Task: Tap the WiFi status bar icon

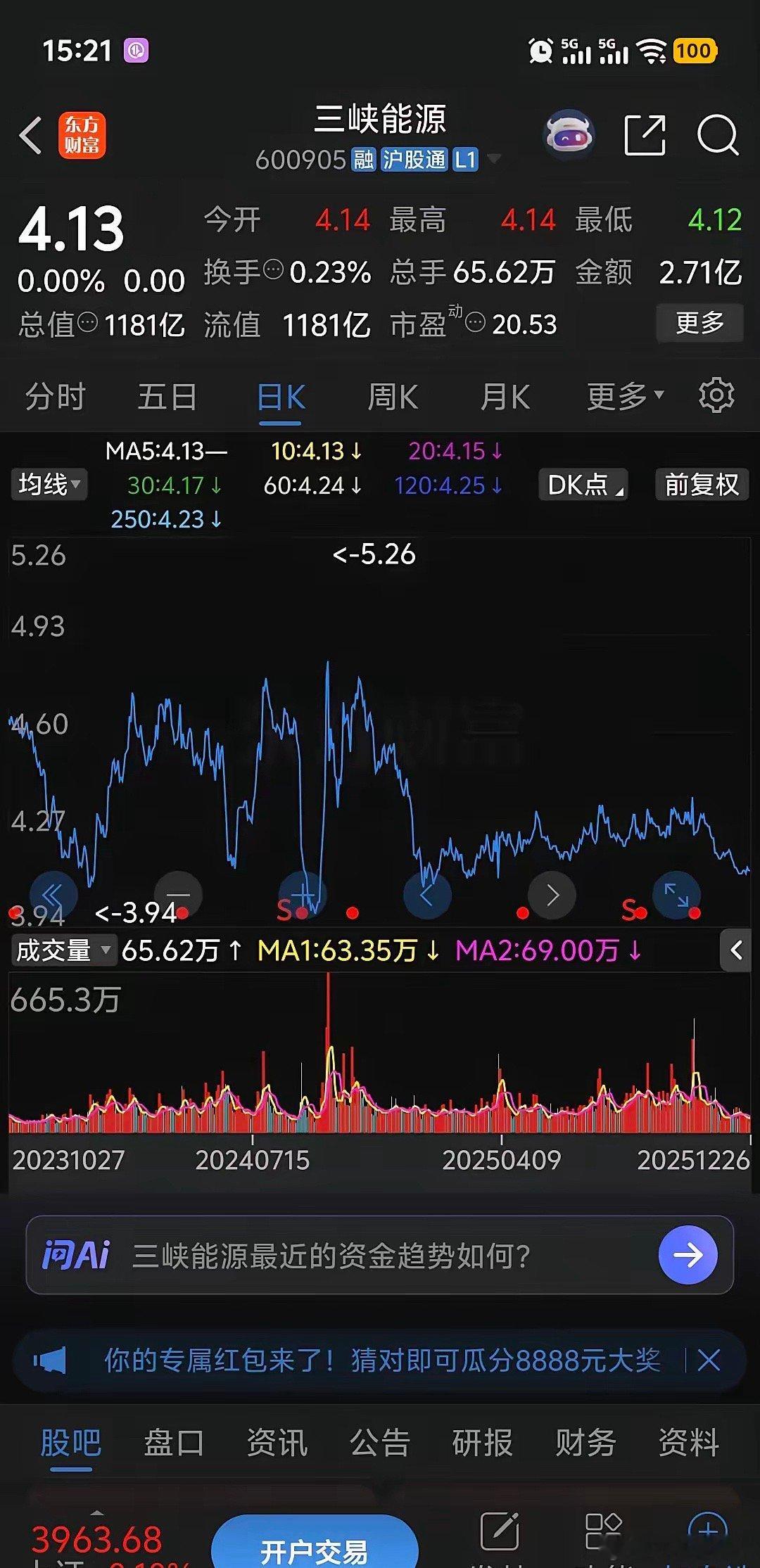Action: 651,51
